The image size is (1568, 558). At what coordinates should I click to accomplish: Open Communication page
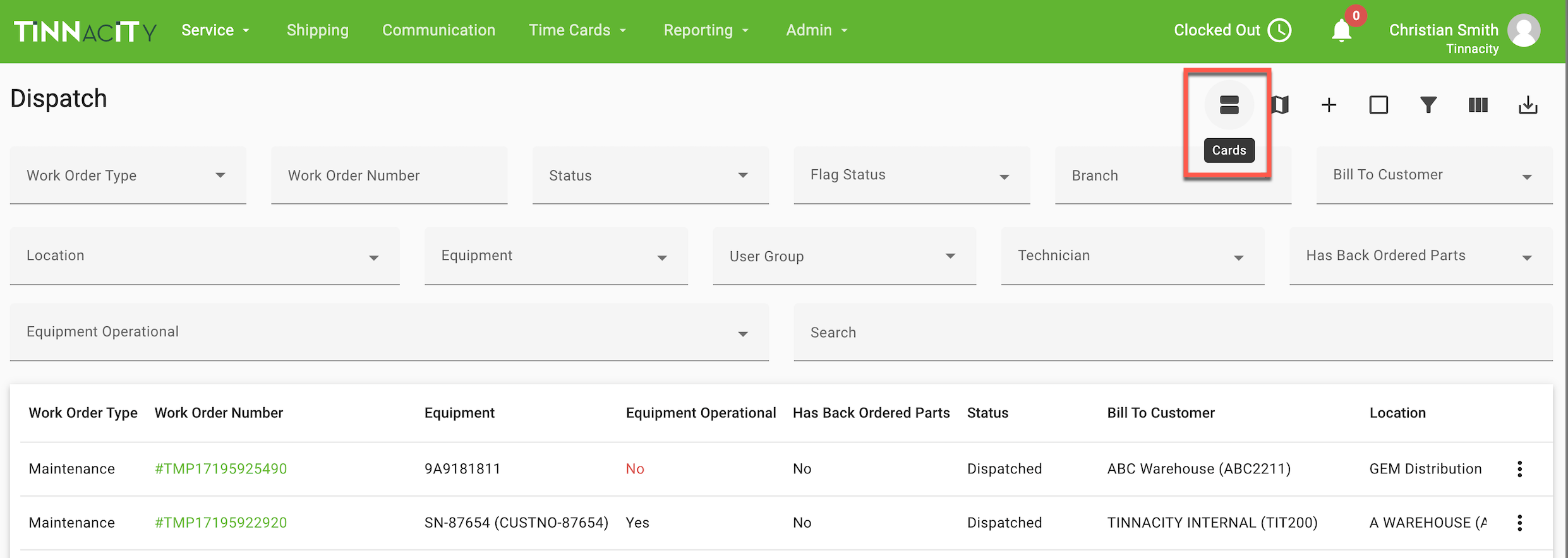click(438, 30)
